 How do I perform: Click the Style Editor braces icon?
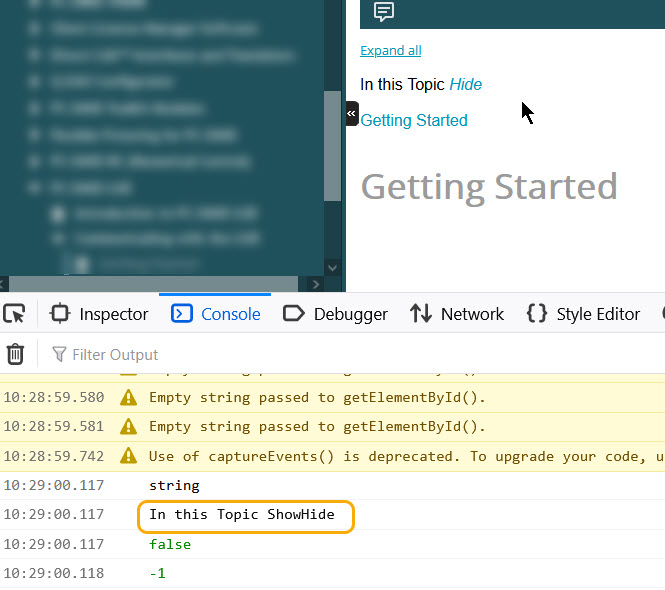(x=536, y=314)
